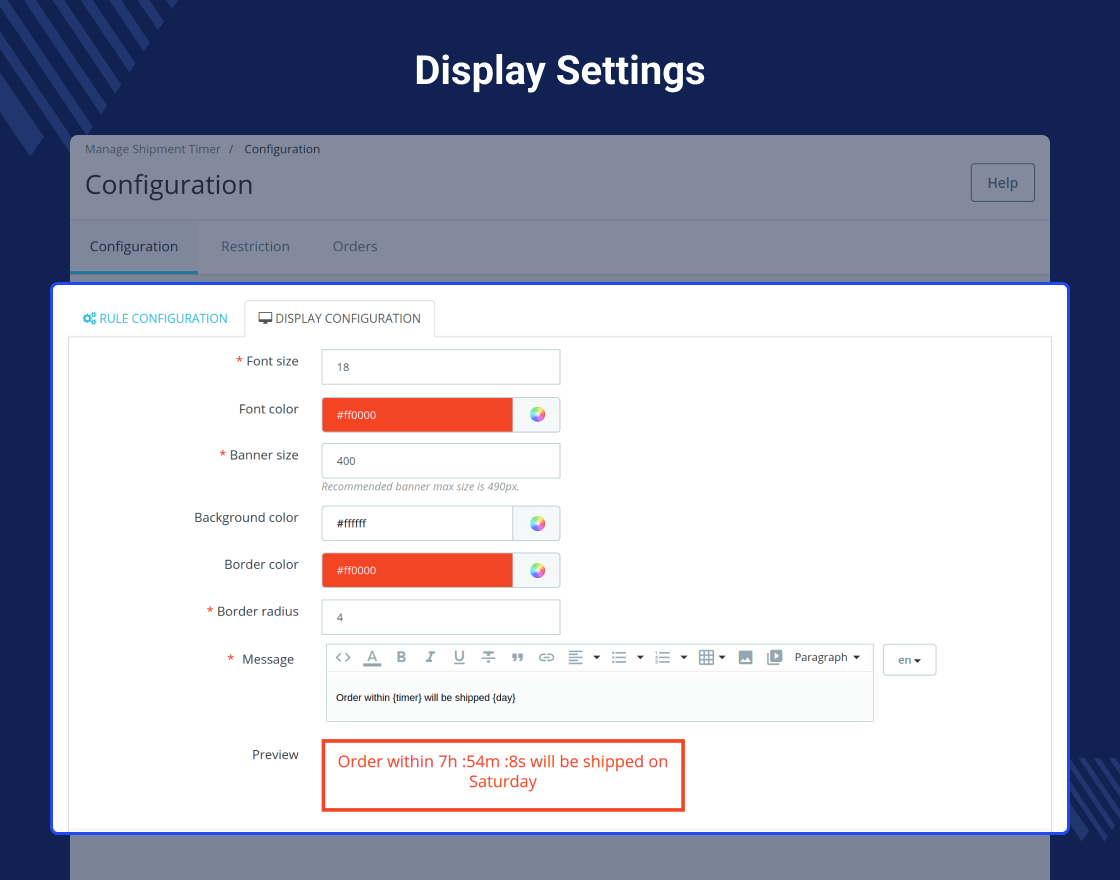Select the Display Configuration tab

339,319
